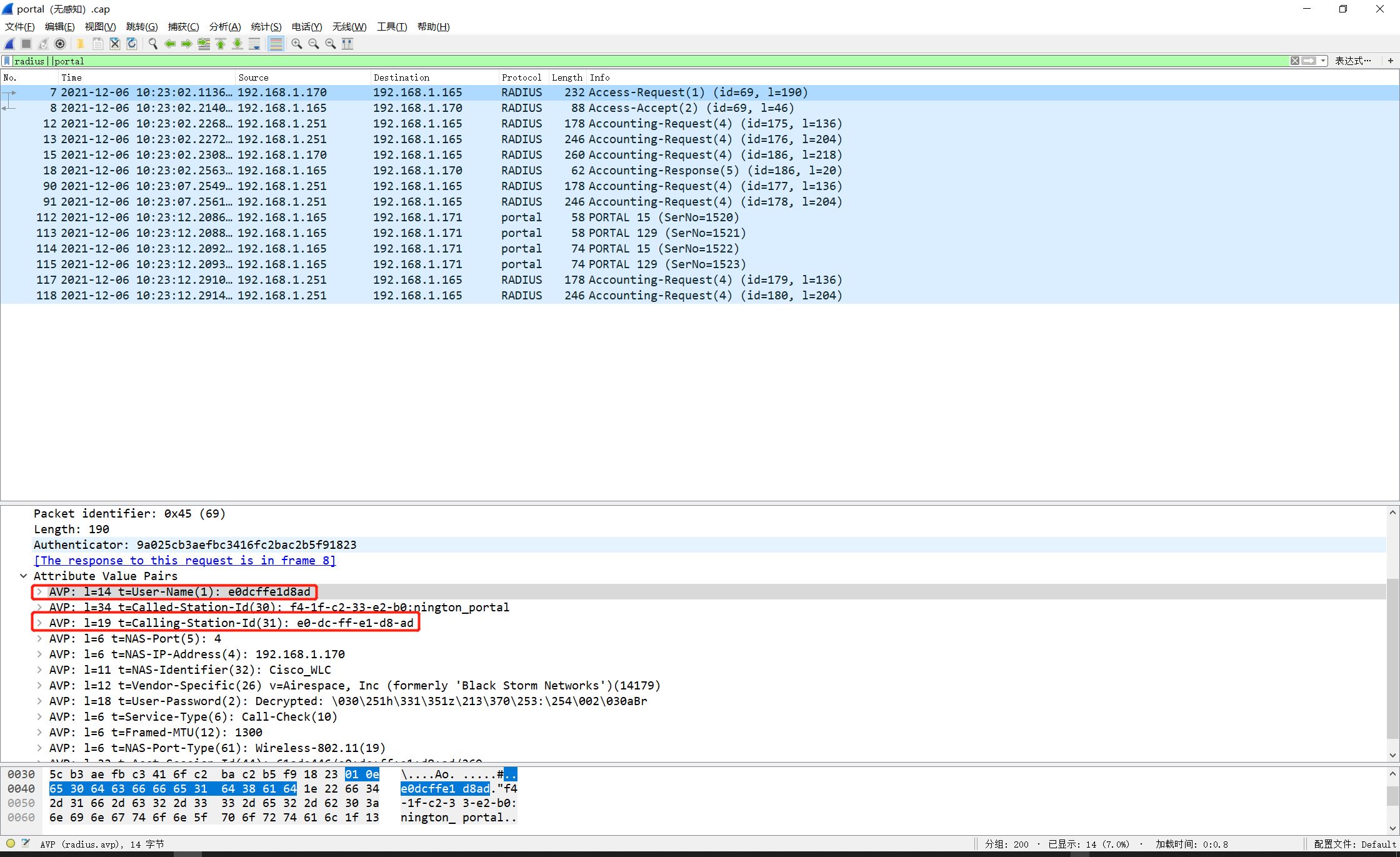Go to the previous packet with the back arrow
This screenshot has height=857, width=1400.
coord(169,44)
